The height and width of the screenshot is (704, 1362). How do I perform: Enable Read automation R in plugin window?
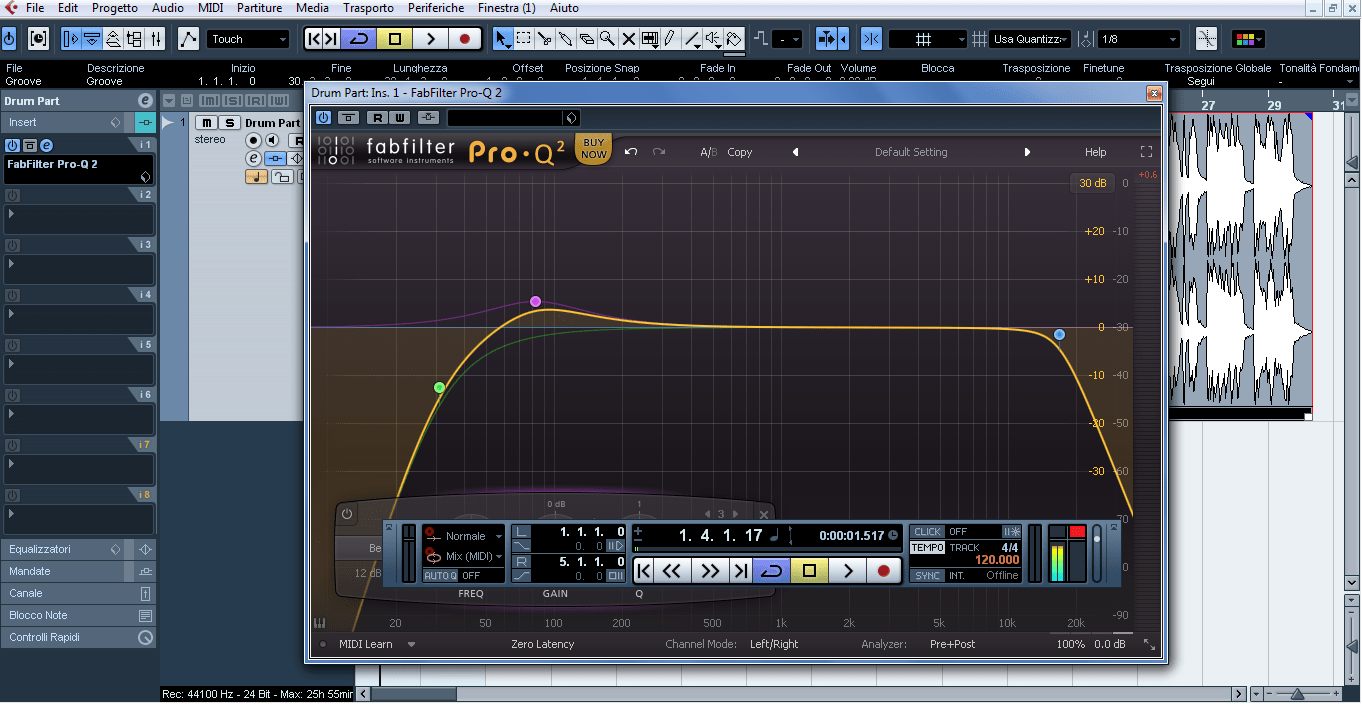click(x=378, y=118)
